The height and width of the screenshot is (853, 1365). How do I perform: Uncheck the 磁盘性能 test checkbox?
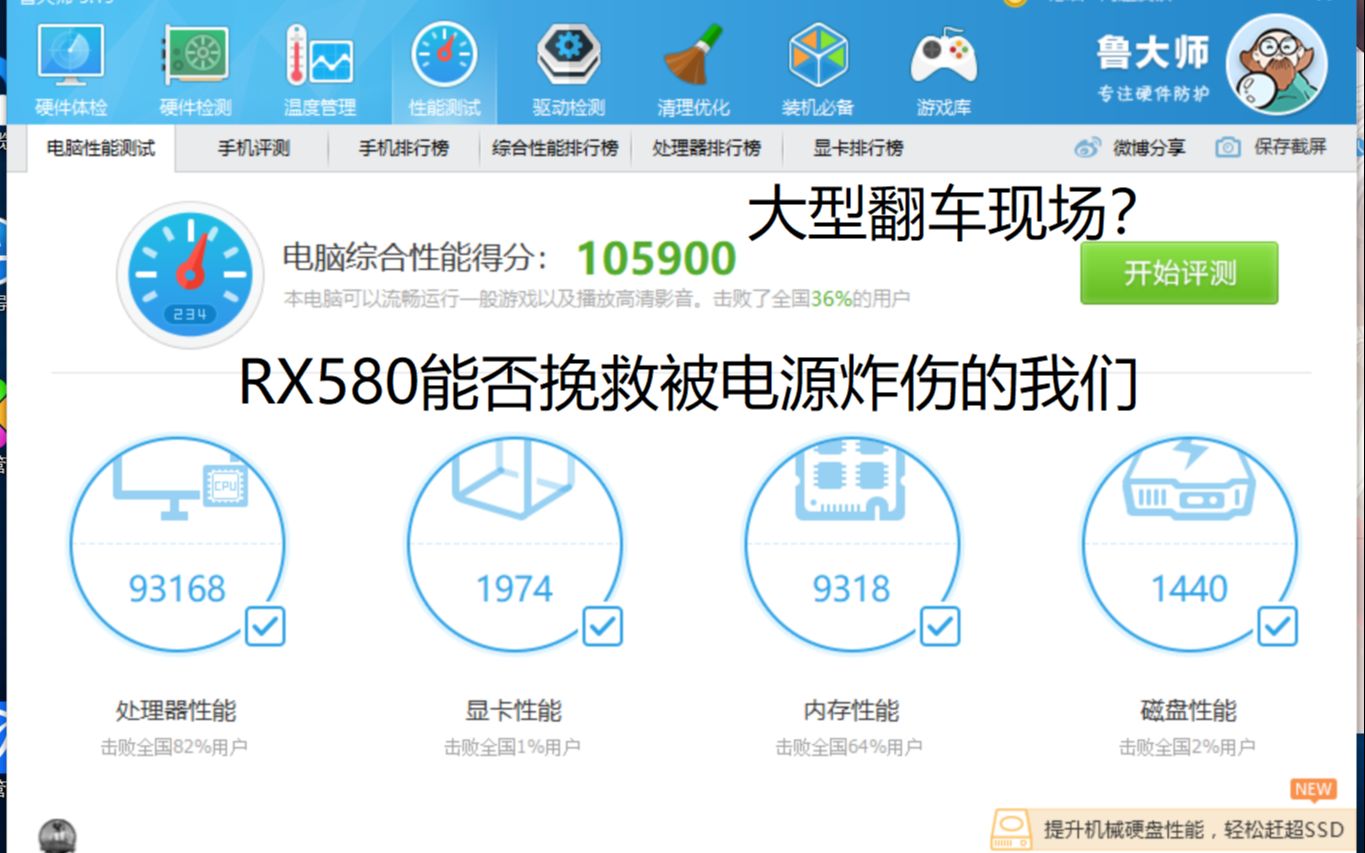(x=1277, y=627)
